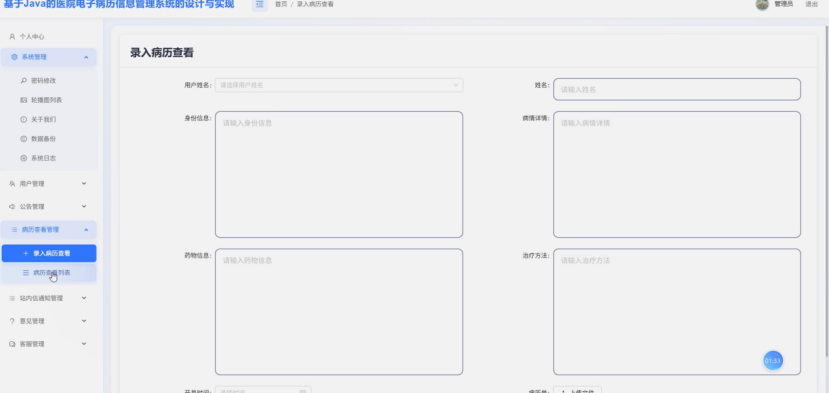Image resolution: width=829 pixels, height=393 pixels.
Task: Click the info icon beside 关于我们
Action: [x=23, y=120]
